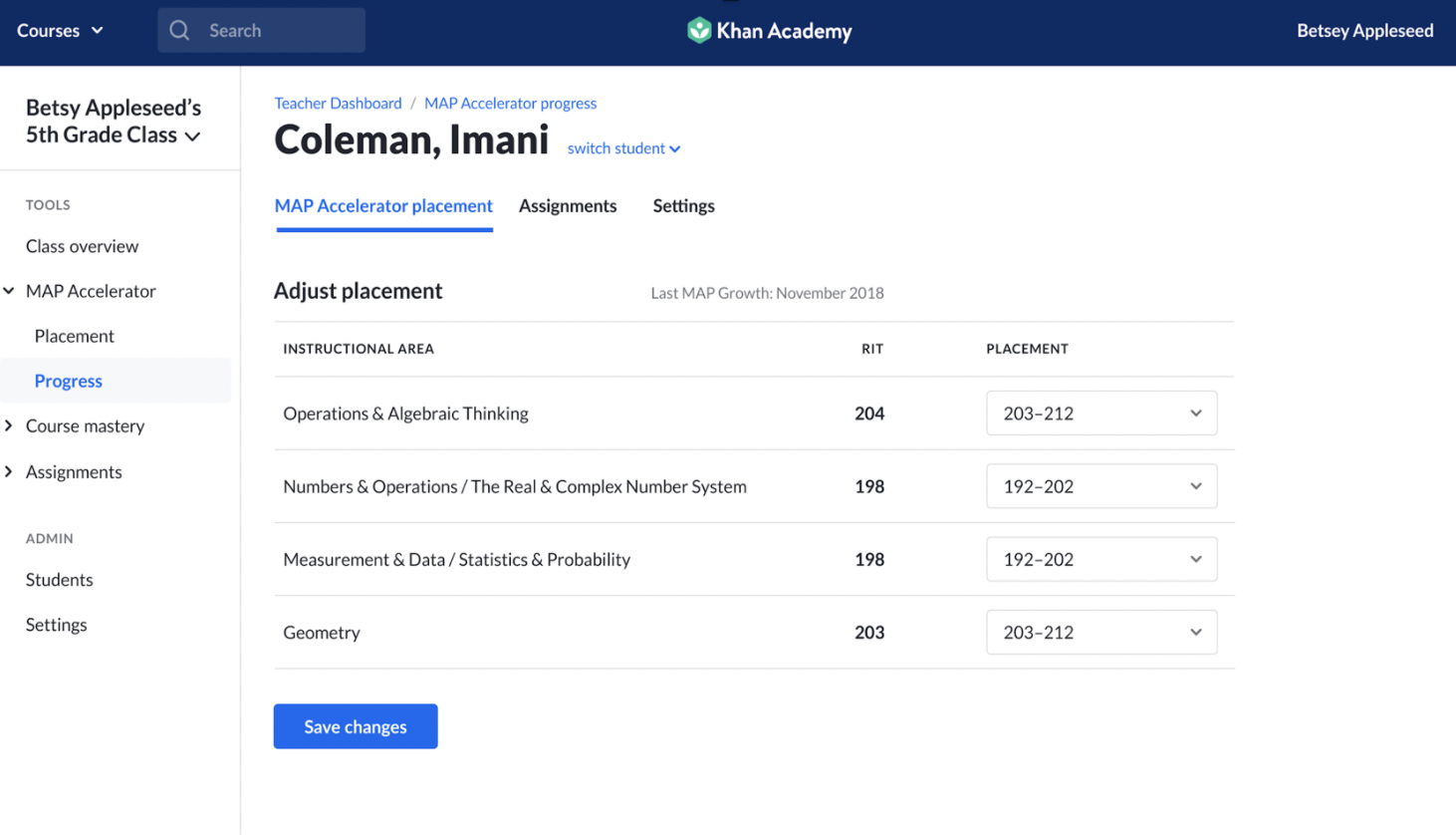
Task: Open placement dropdown for Measurement & Data
Action: [1101, 559]
